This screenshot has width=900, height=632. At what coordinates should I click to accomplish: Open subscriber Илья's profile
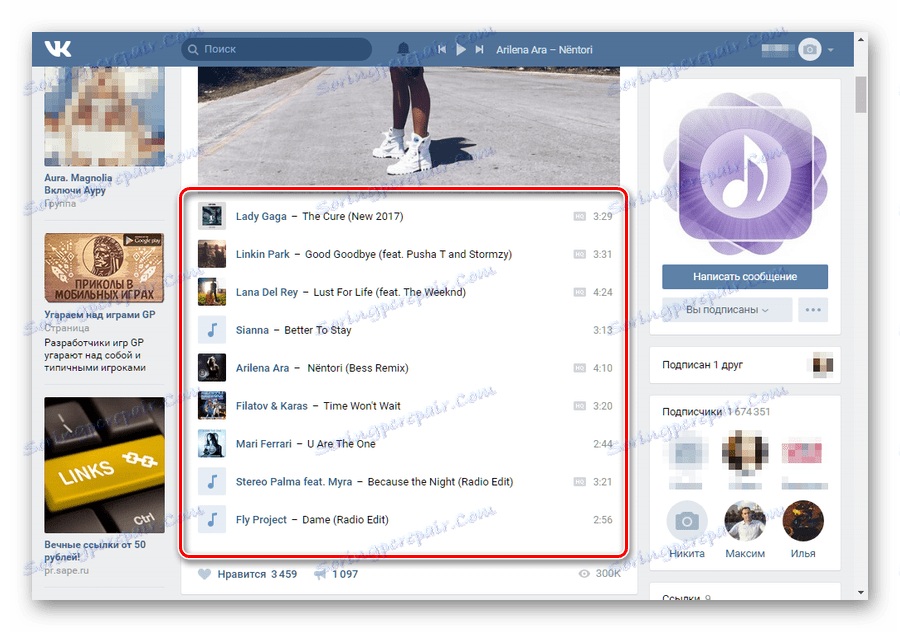(x=803, y=521)
